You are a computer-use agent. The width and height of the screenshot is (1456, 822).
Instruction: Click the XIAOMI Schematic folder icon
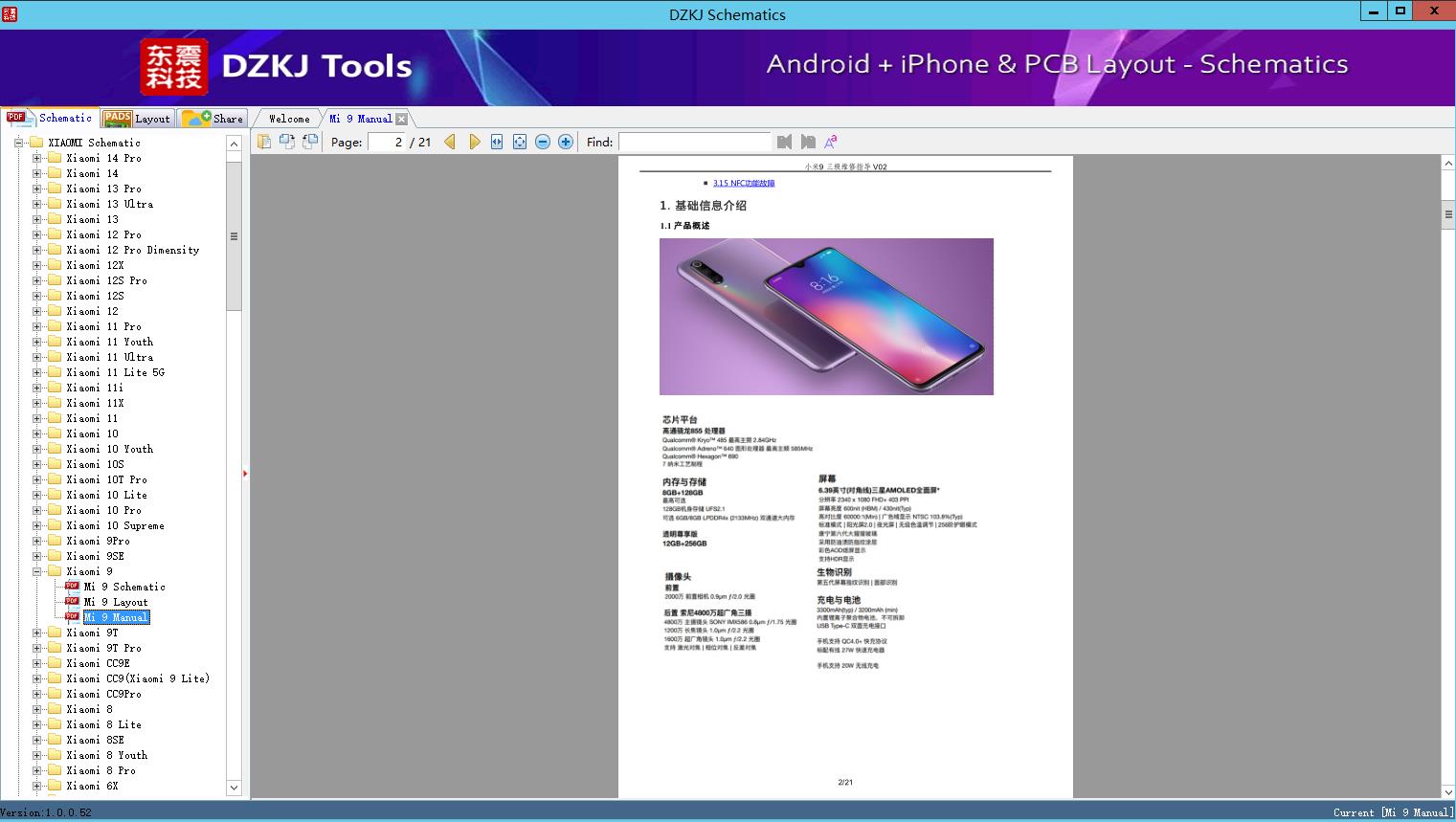(36, 143)
